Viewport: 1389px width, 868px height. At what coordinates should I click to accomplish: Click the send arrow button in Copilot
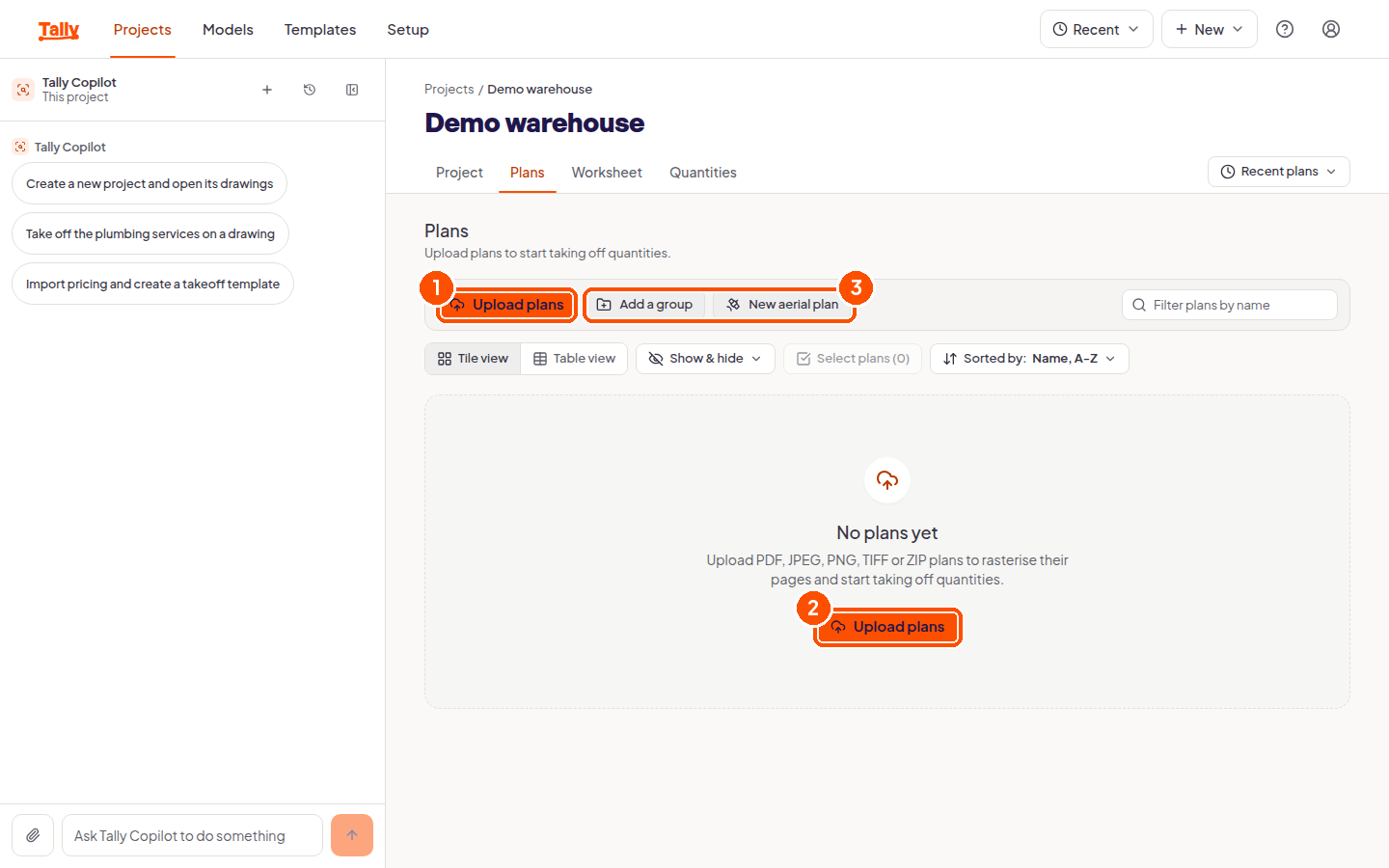[352, 835]
